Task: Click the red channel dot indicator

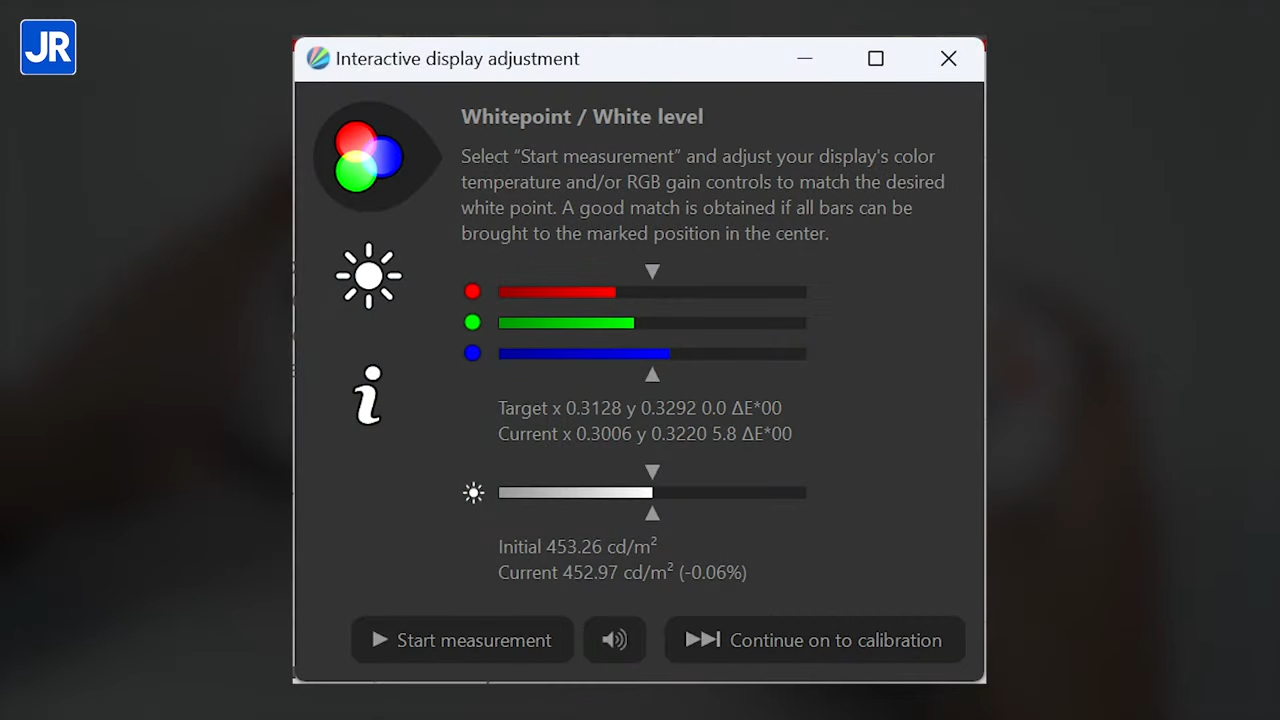Action: [473, 292]
